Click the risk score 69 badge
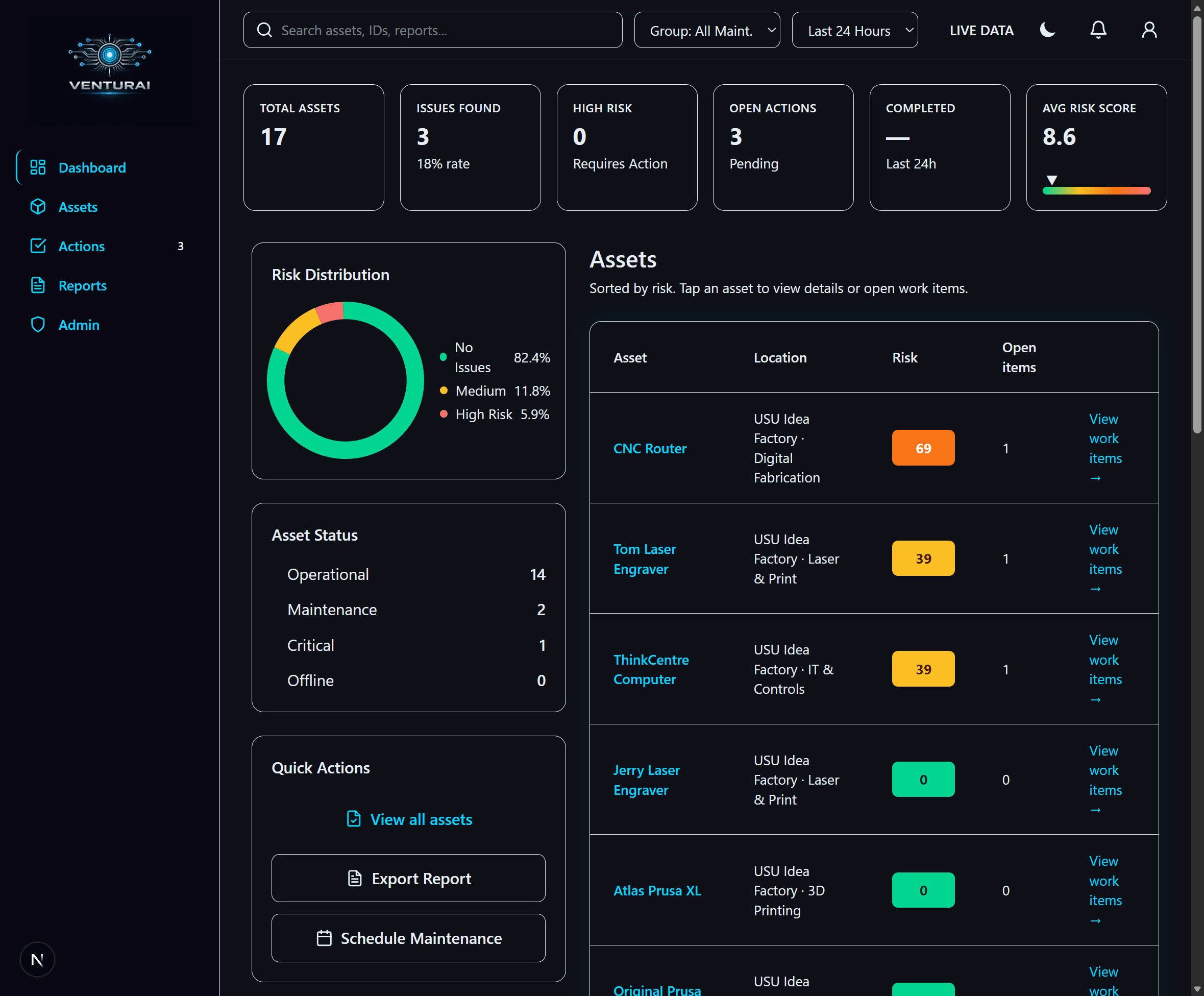The image size is (1204, 996). (923, 448)
